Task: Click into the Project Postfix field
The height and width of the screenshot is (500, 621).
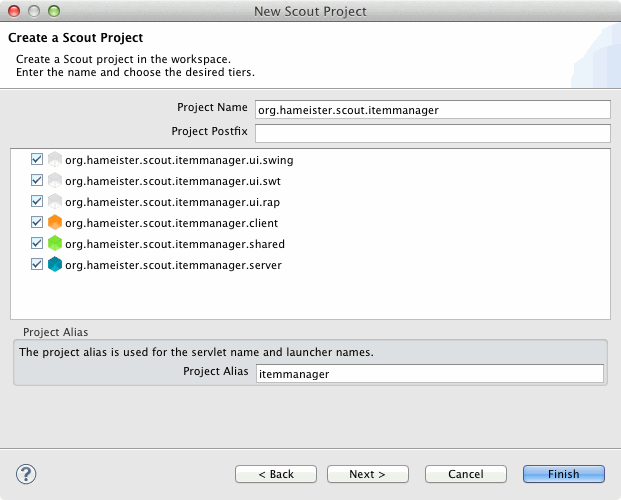Action: 432,133
